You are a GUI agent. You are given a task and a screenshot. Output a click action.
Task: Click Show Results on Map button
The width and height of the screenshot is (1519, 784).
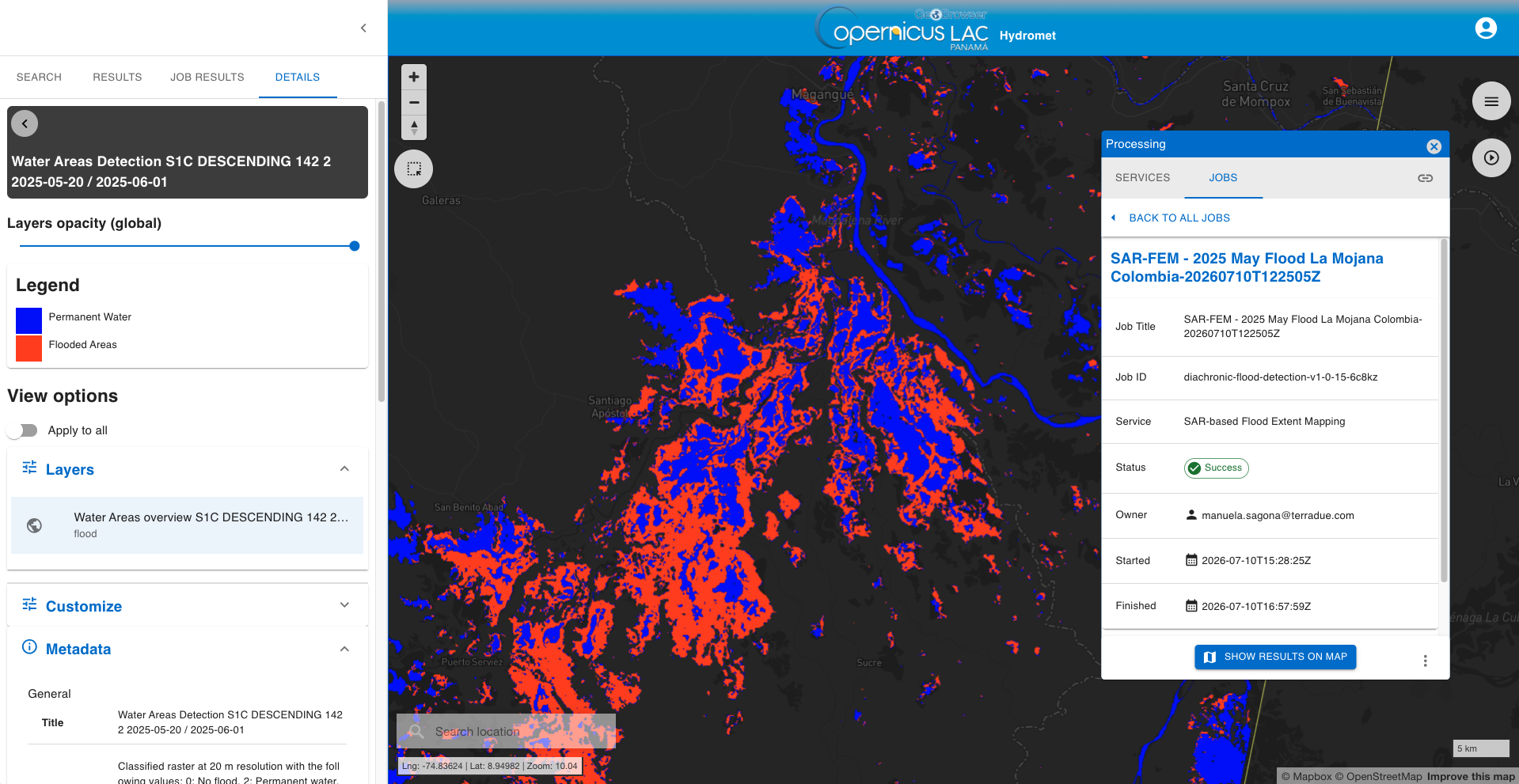[x=1275, y=657]
